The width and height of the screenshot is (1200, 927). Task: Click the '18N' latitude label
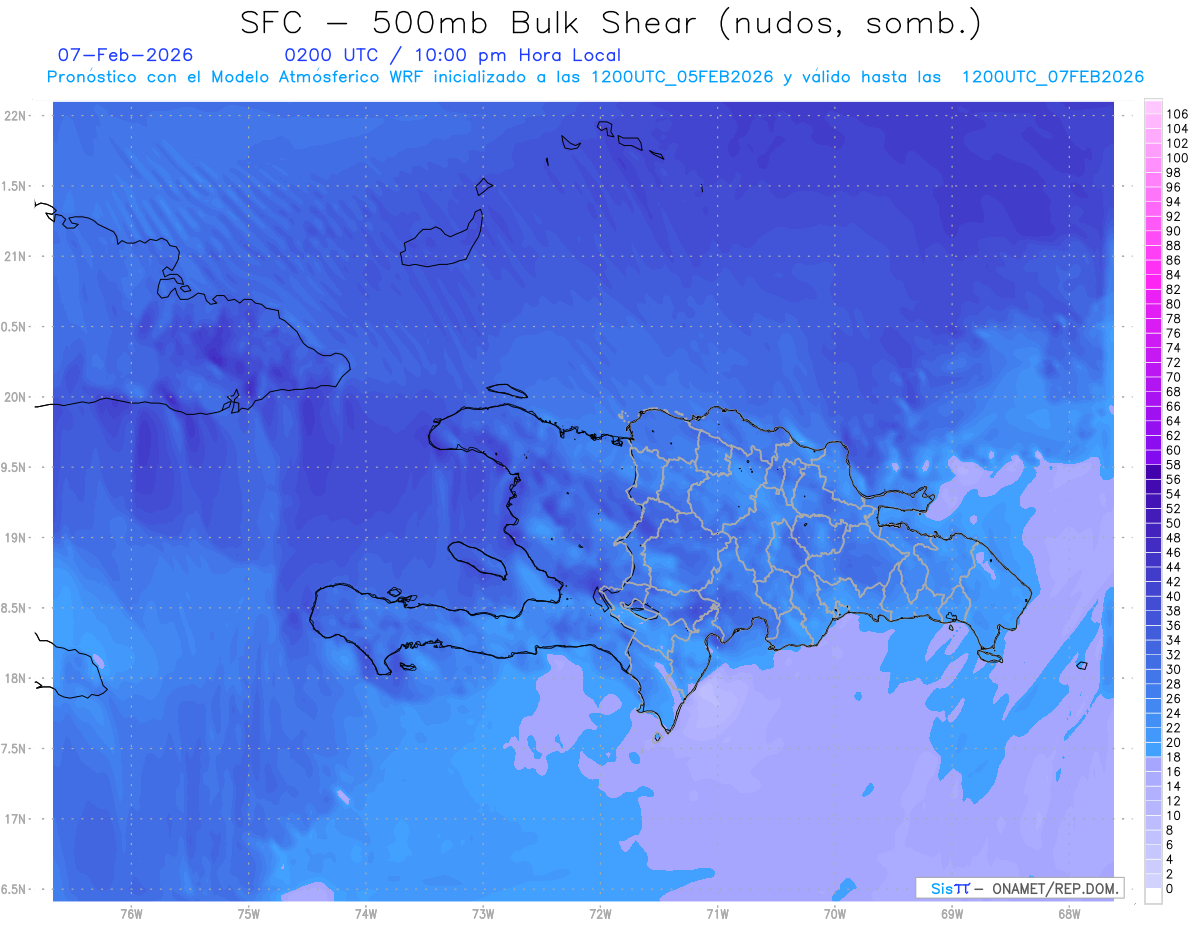[16, 679]
